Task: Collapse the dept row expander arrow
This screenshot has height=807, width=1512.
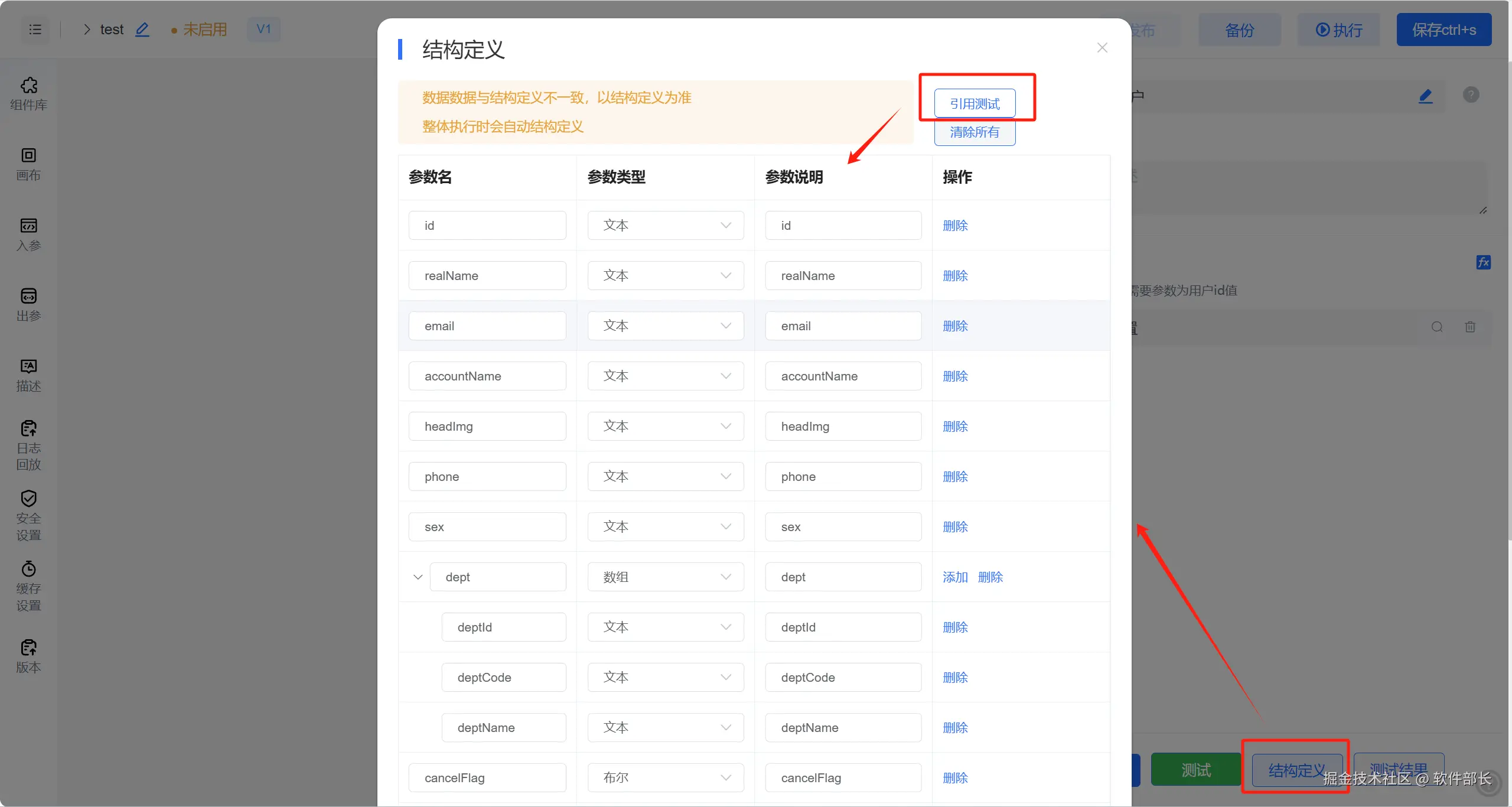Action: pos(418,577)
